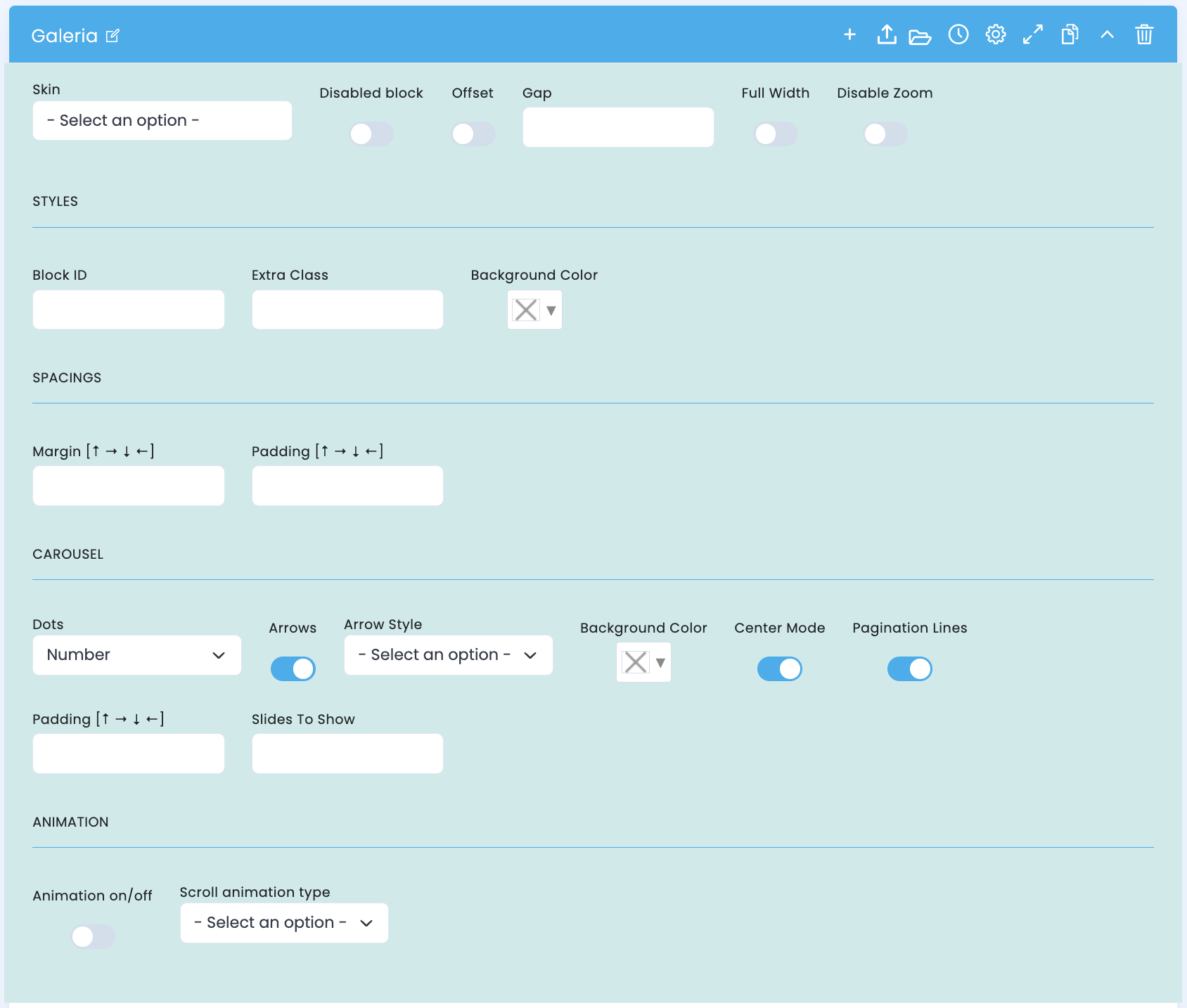This screenshot has width=1187, height=1008.
Task: Open the Dots dropdown showing Number
Action: click(x=137, y=655)
